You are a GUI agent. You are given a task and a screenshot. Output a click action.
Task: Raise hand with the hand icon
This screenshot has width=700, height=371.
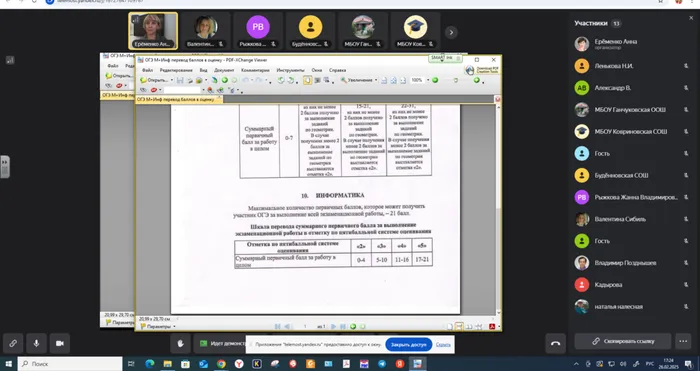coord(180,343)
